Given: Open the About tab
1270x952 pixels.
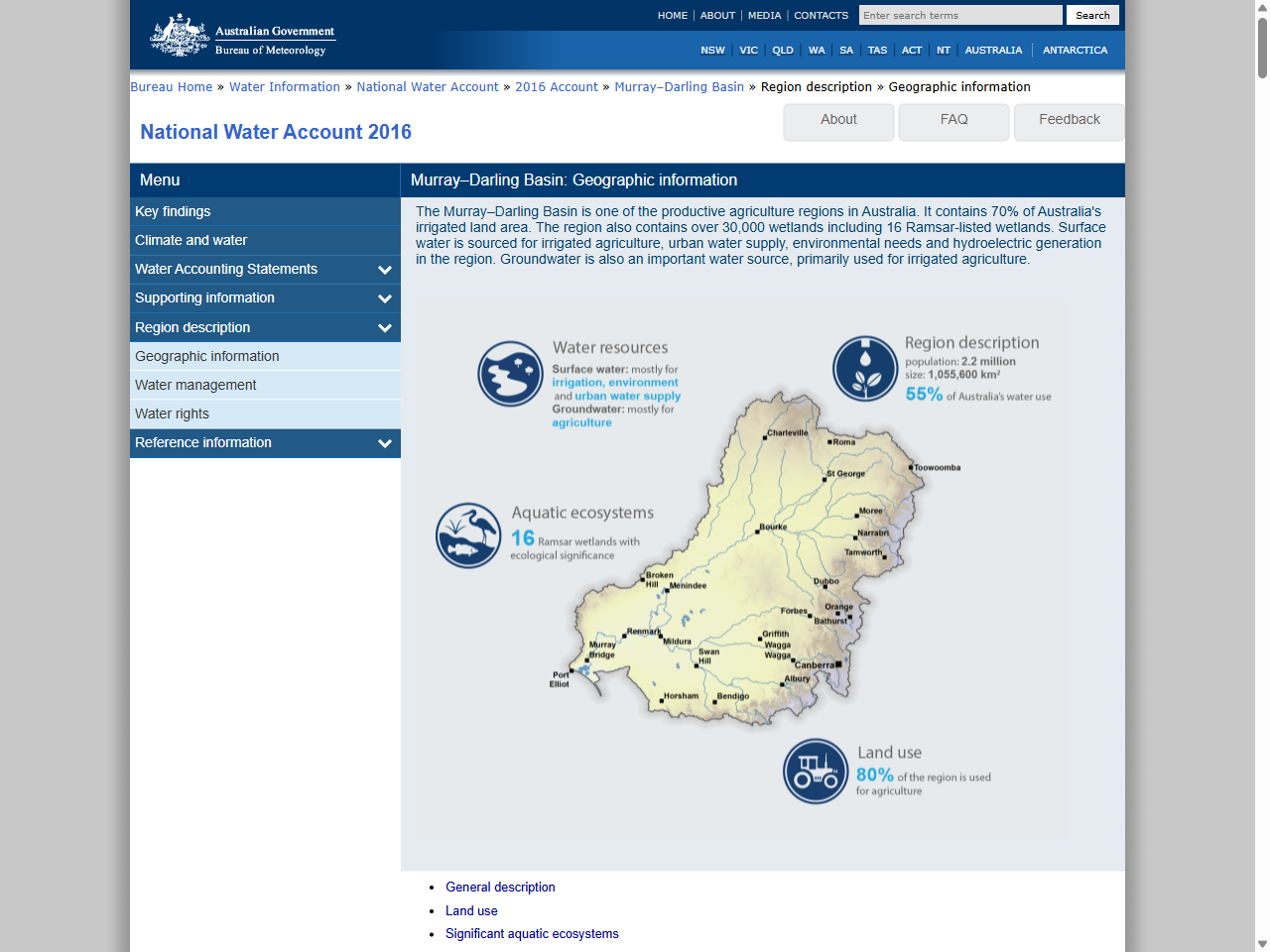Looking at the screenshot, I should [838, 120].
